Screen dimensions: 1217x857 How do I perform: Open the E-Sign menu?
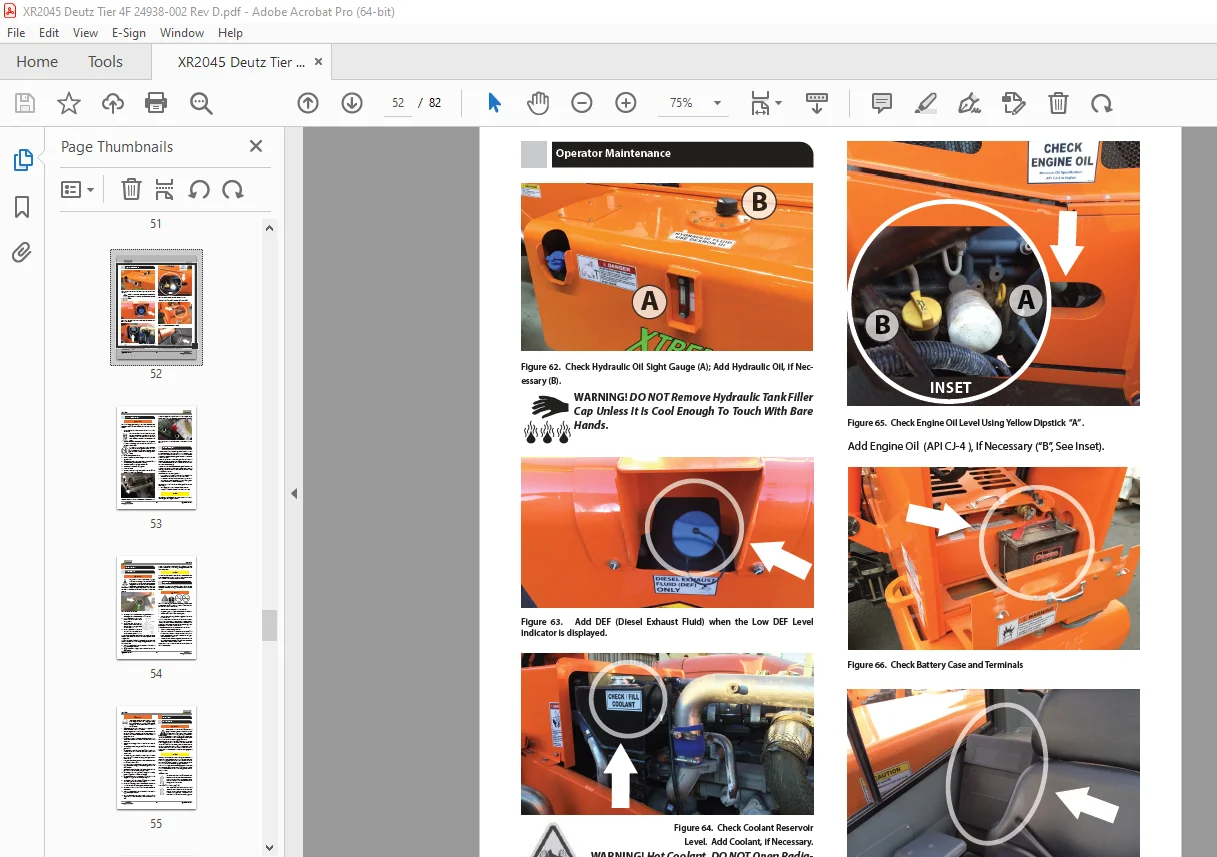pos(128,32)
